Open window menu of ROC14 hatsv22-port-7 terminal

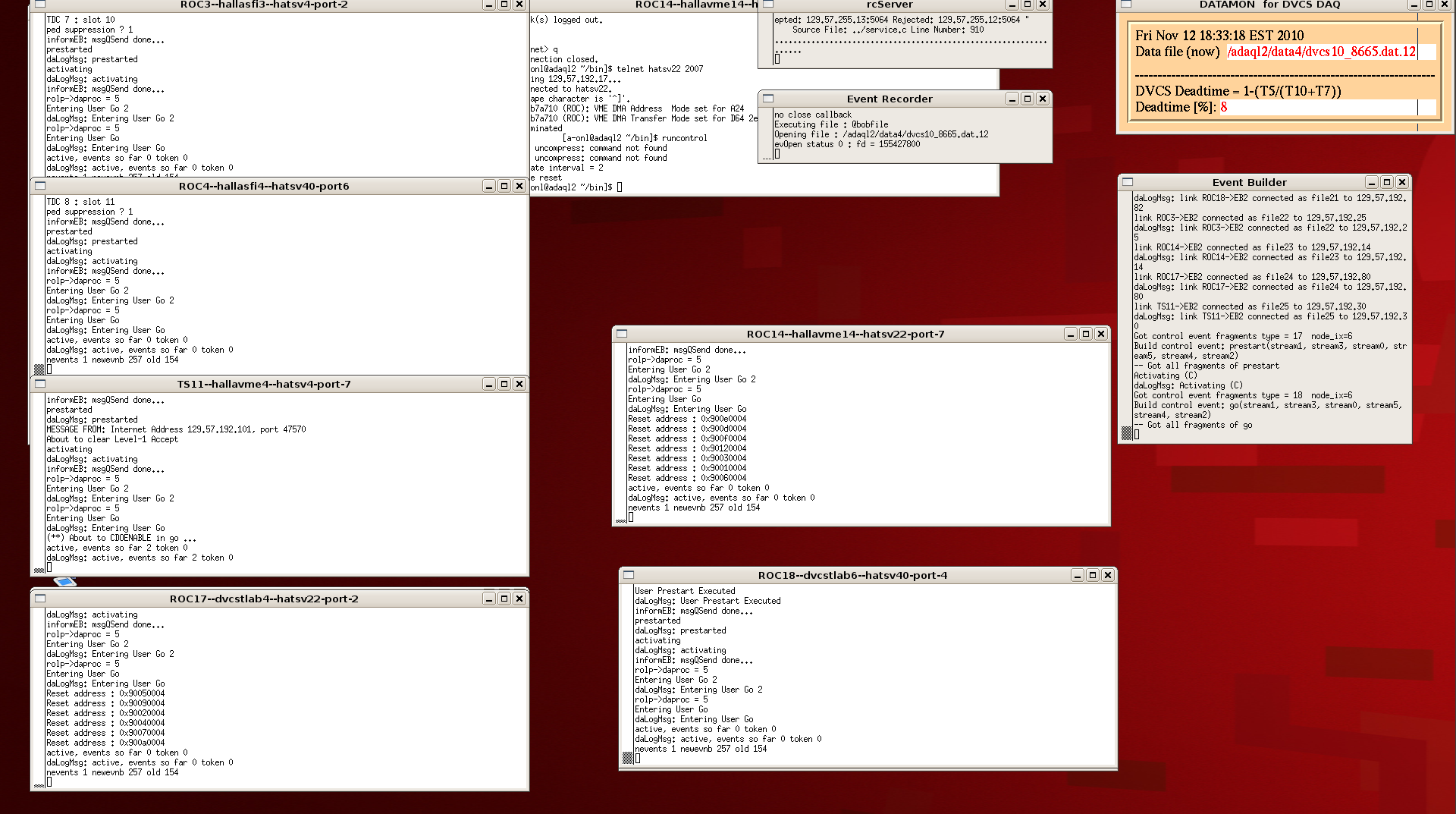point(622,334)
